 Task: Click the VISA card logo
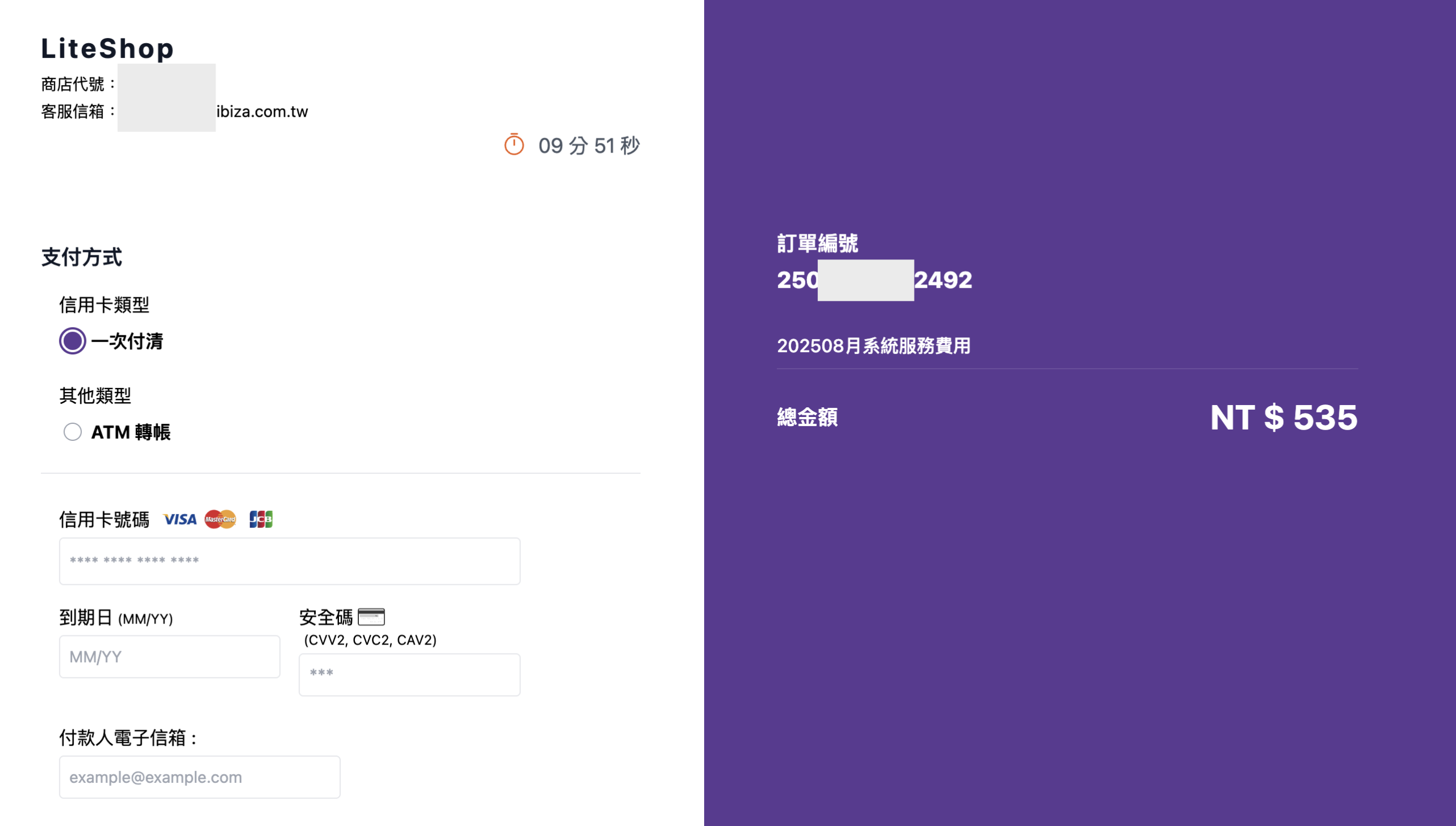180,519
